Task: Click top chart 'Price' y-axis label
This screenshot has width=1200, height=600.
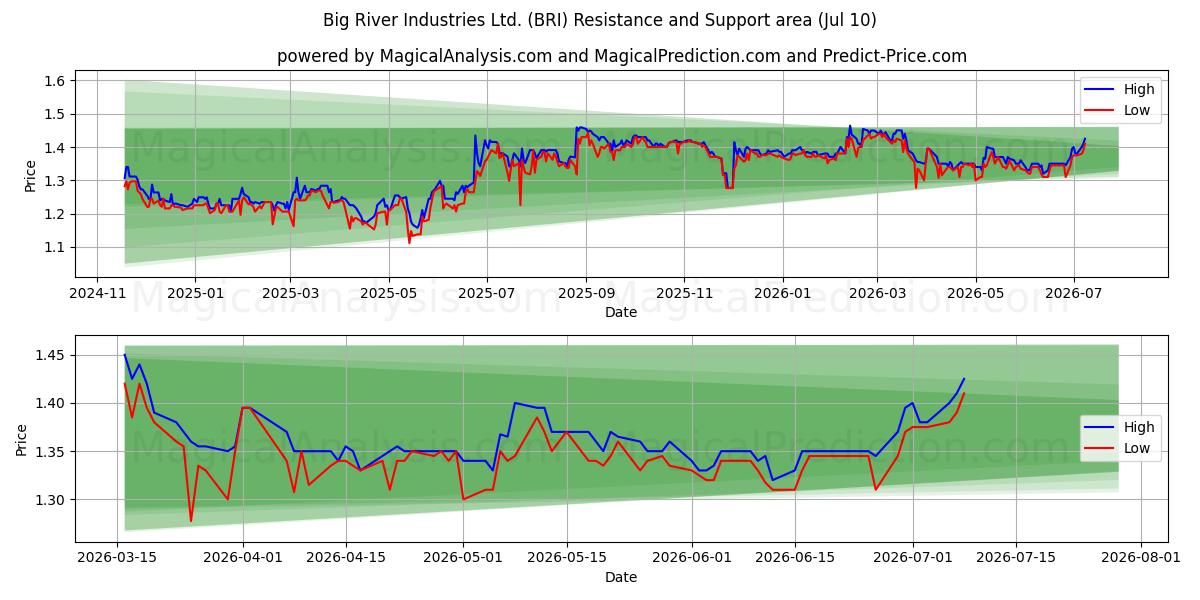Action: pyautogui.click(x=31, y=174)
